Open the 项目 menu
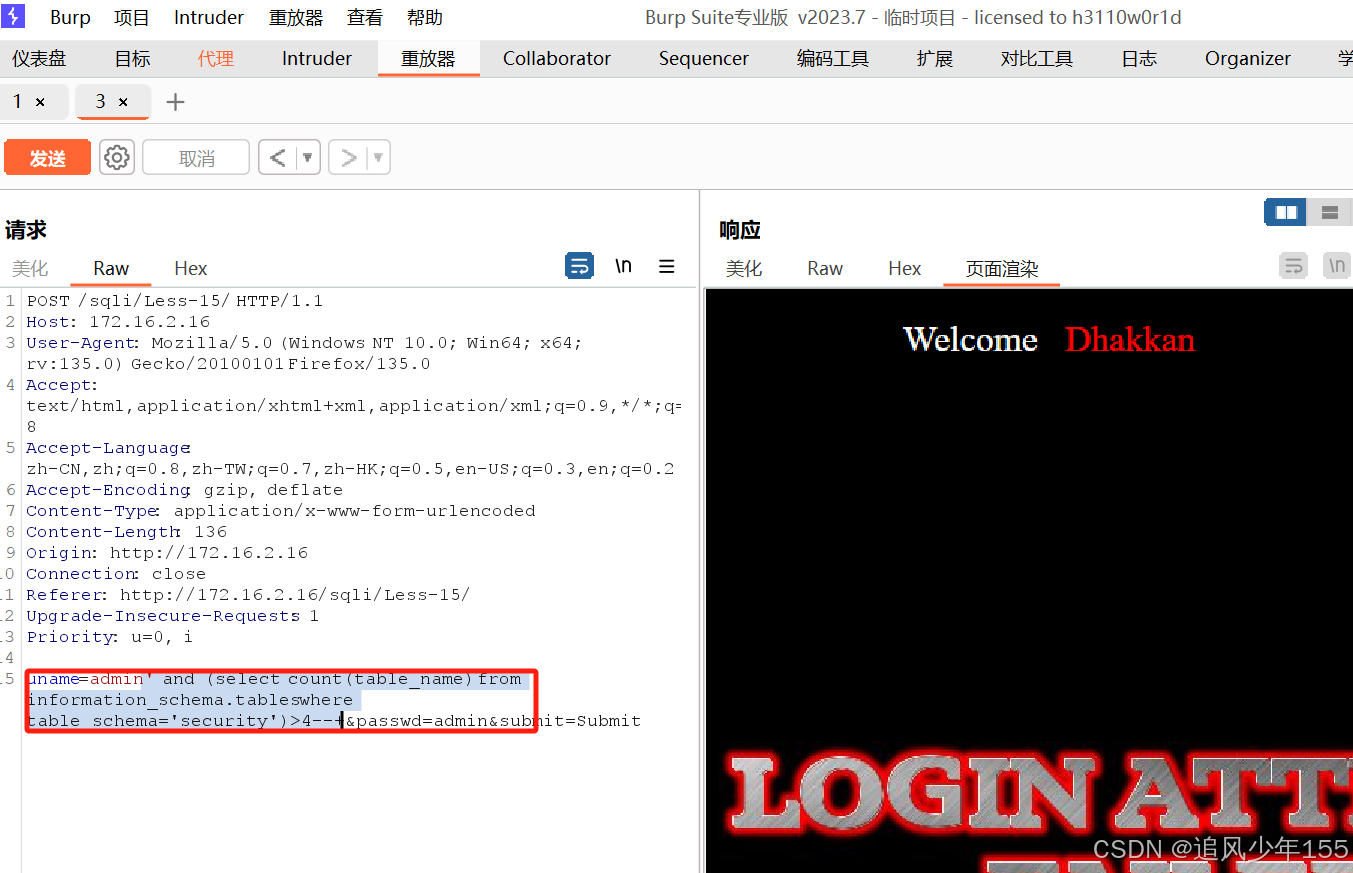 132,17
